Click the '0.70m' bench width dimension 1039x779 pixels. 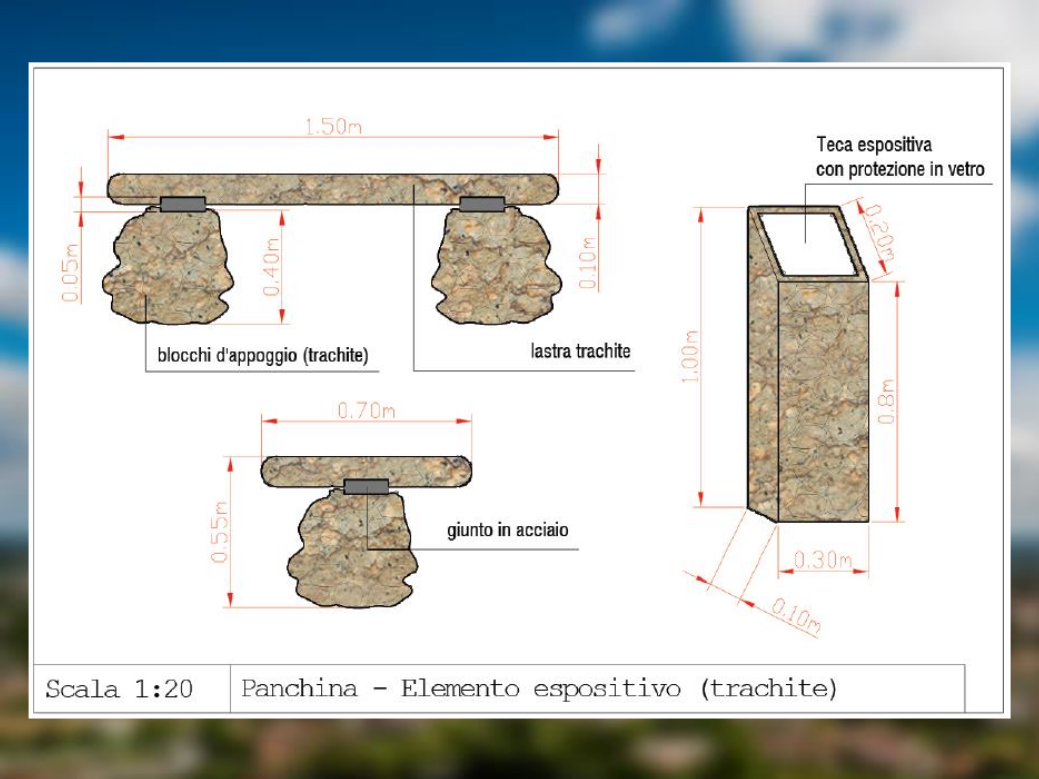point(366,411)
